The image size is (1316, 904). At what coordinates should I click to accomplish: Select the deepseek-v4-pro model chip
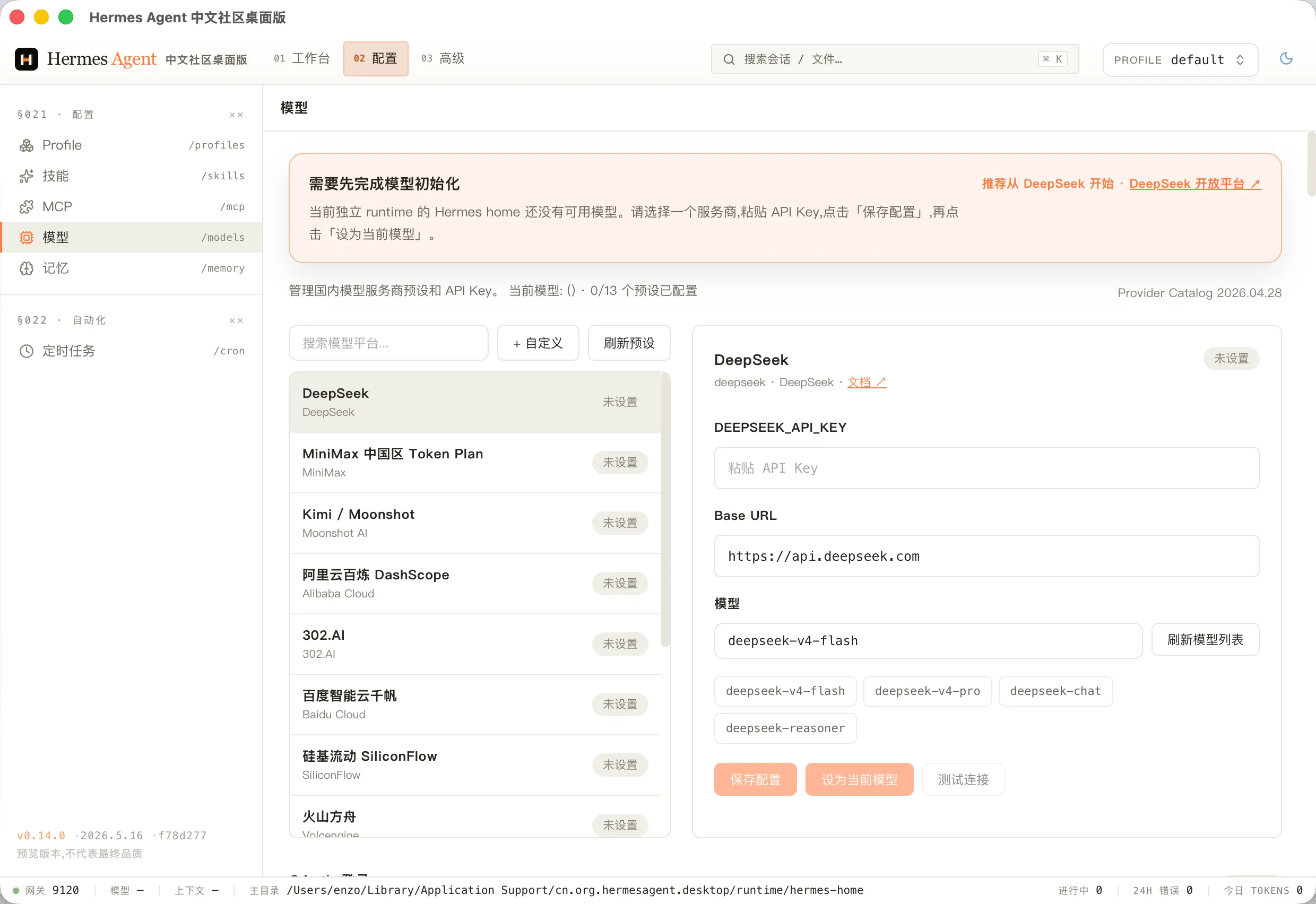tap(927, 692)
